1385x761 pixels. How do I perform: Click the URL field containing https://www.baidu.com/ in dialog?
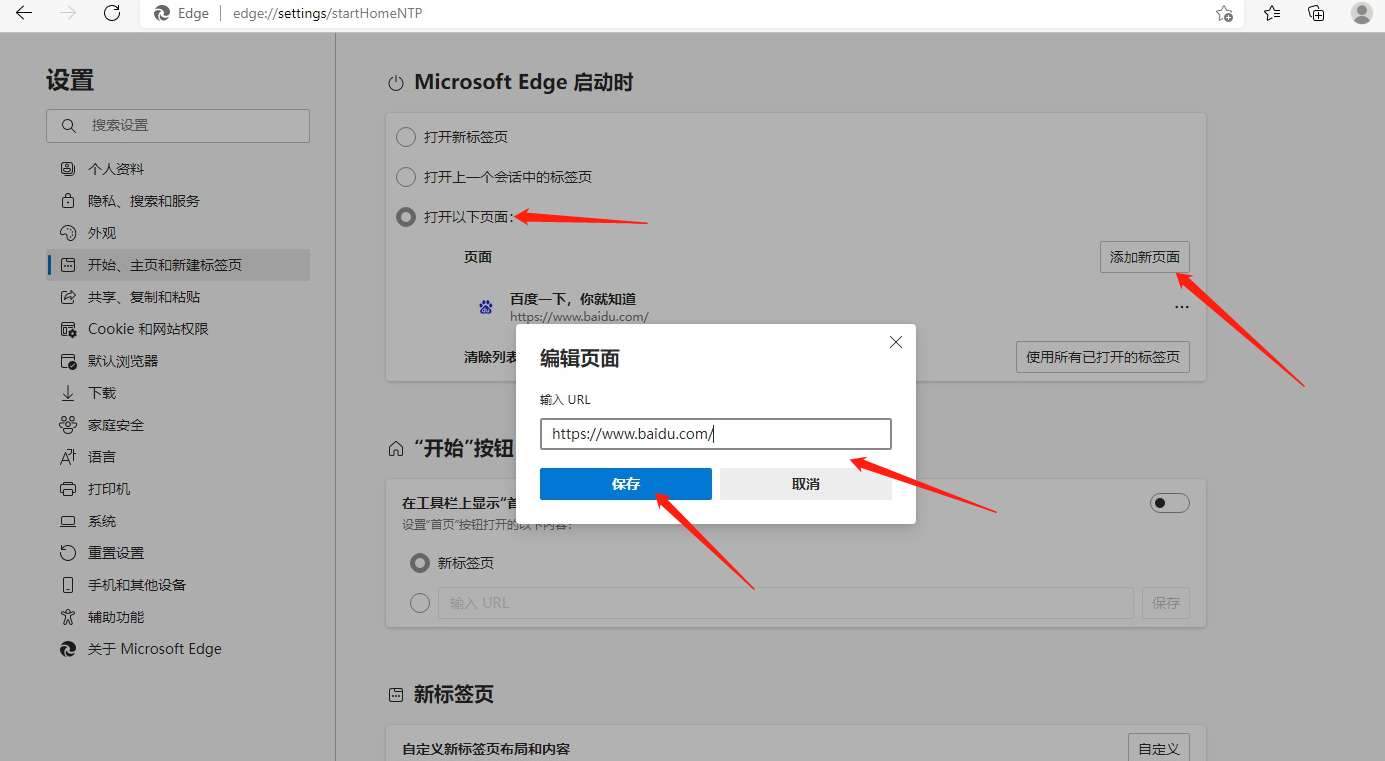click(x=716, y=434)
